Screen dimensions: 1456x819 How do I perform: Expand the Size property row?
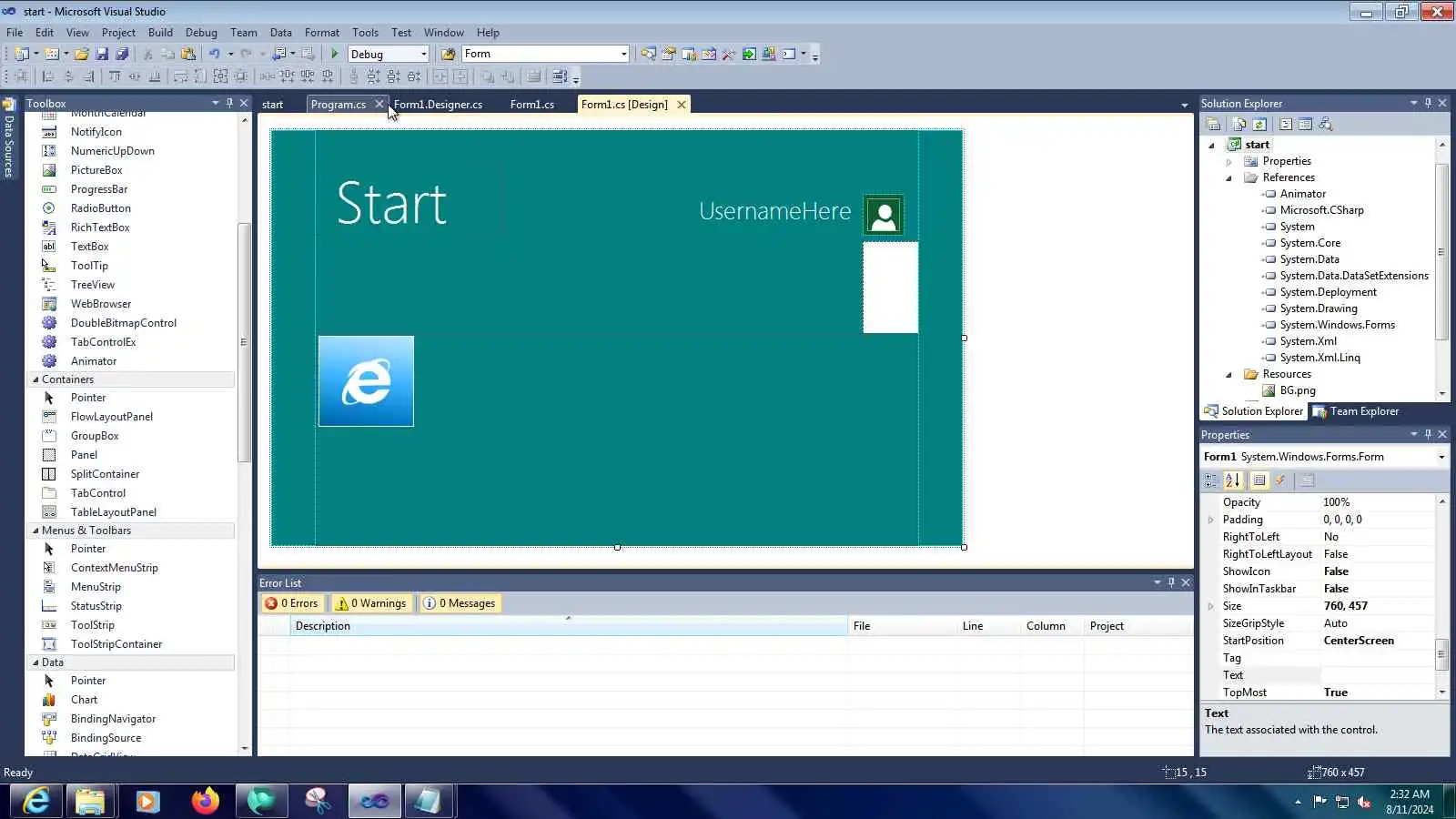point(1210,607)
